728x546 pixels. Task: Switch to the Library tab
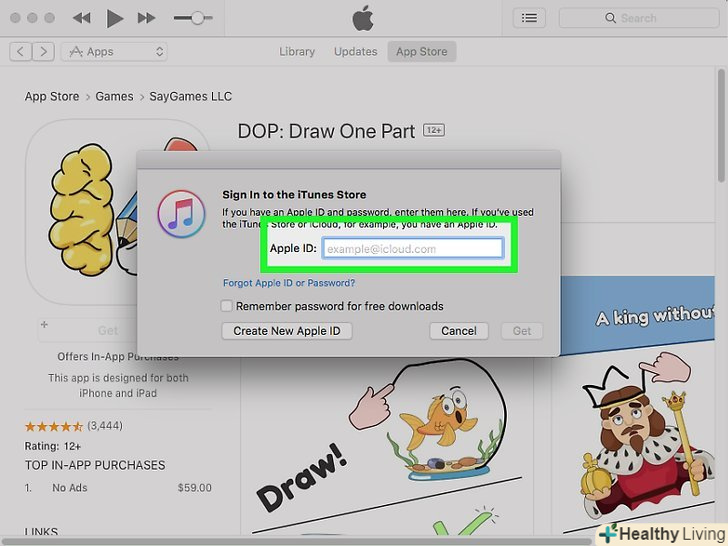[297, 52]
